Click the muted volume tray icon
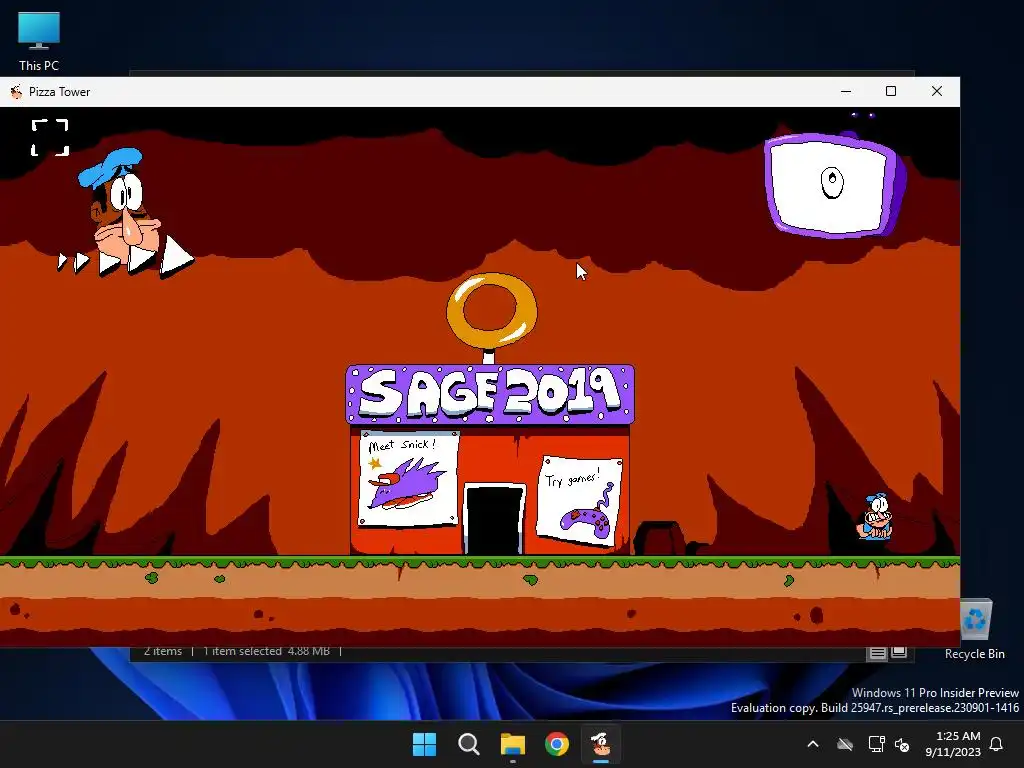 pyautogui.click(x=902, y=744)
